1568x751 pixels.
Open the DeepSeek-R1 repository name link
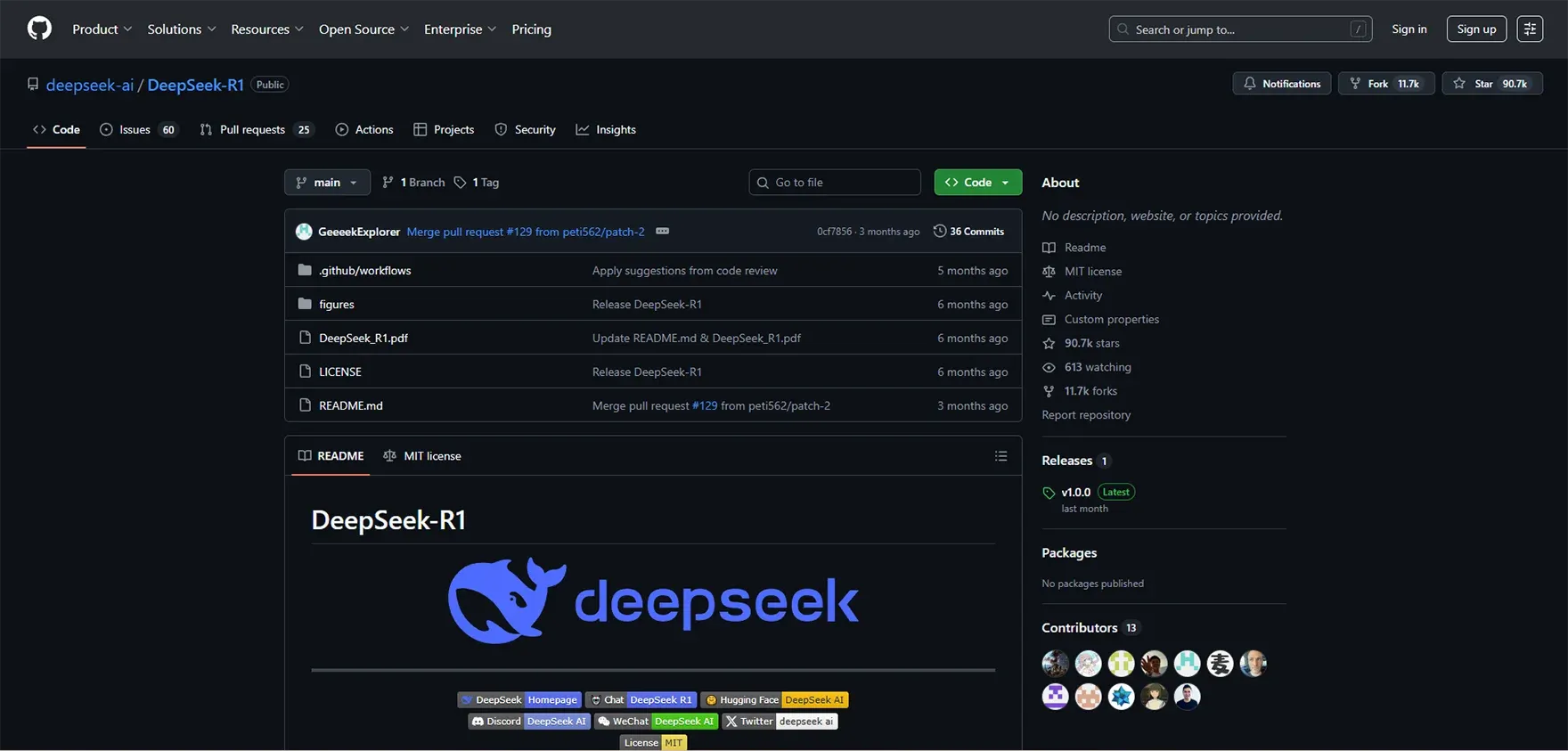coord(195,85)
